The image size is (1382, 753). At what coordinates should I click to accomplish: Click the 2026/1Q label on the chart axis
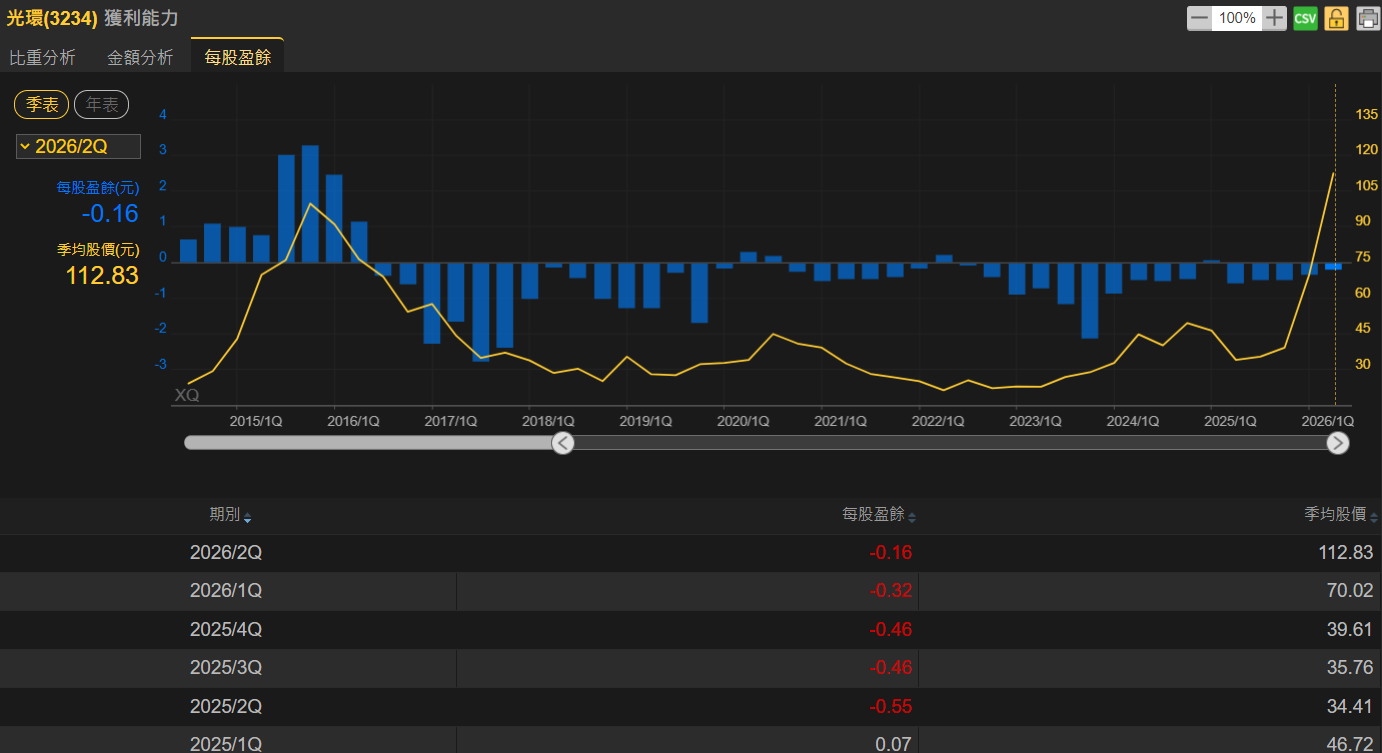1328,421
